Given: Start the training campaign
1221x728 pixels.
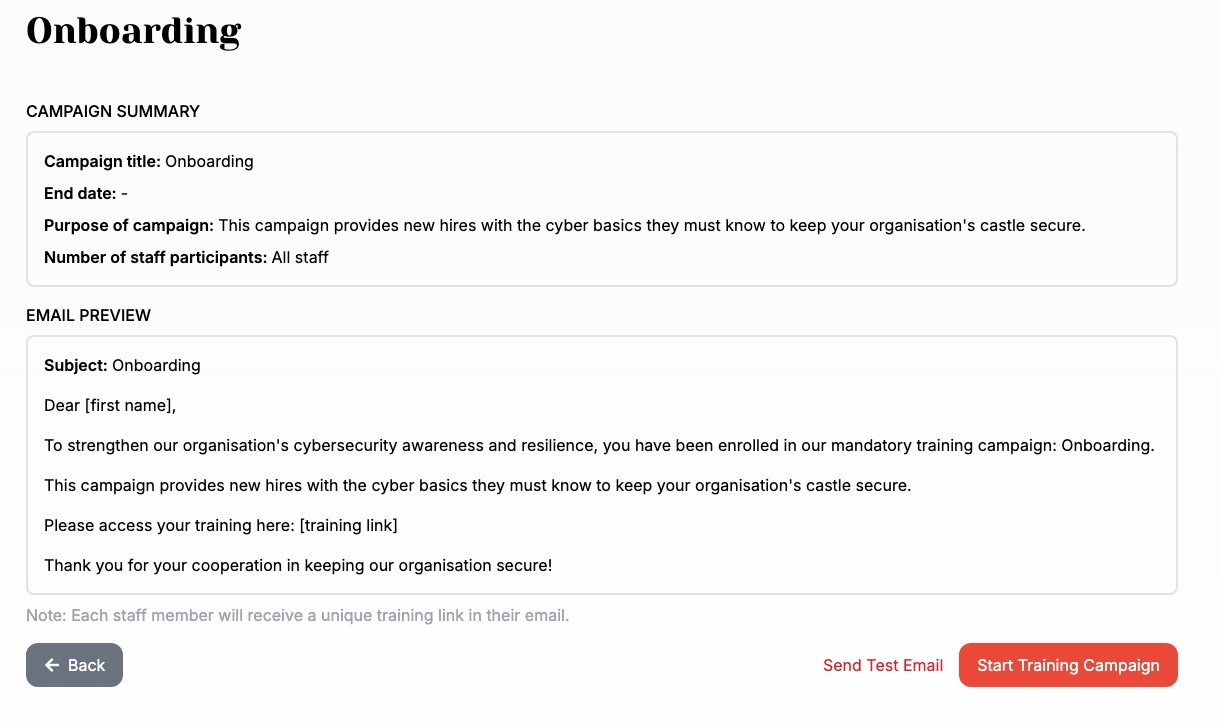Looking at the screenshot, I should click(1067, 665).
